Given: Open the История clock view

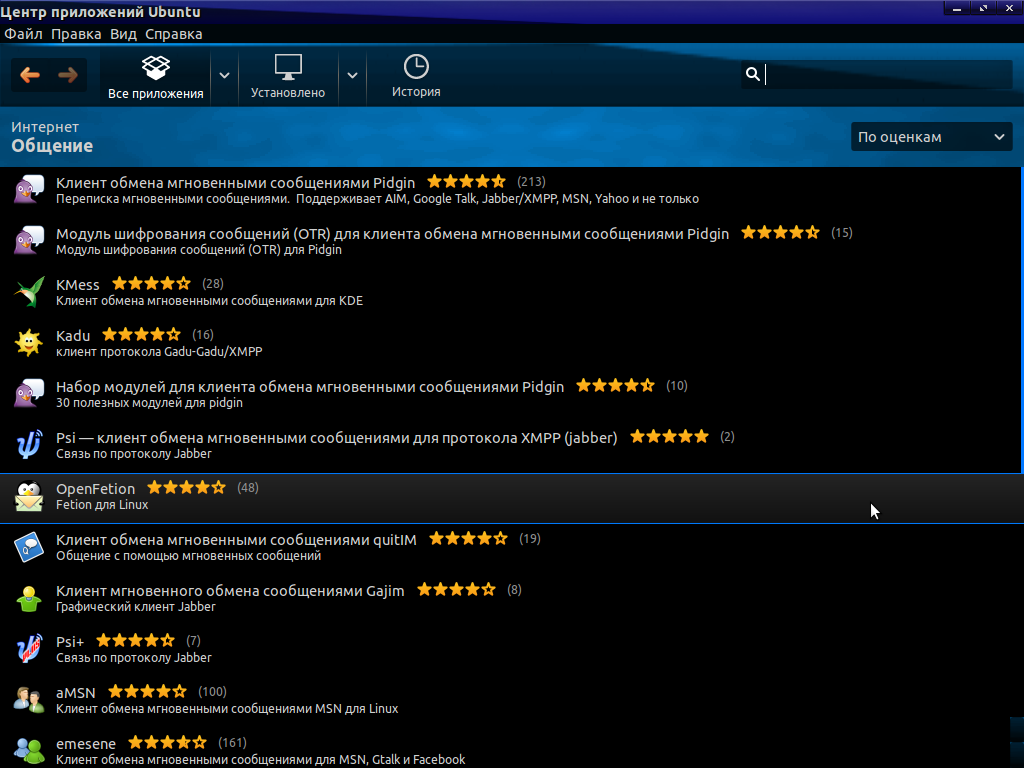Looking at the screenshot, I should click(416, 77).
